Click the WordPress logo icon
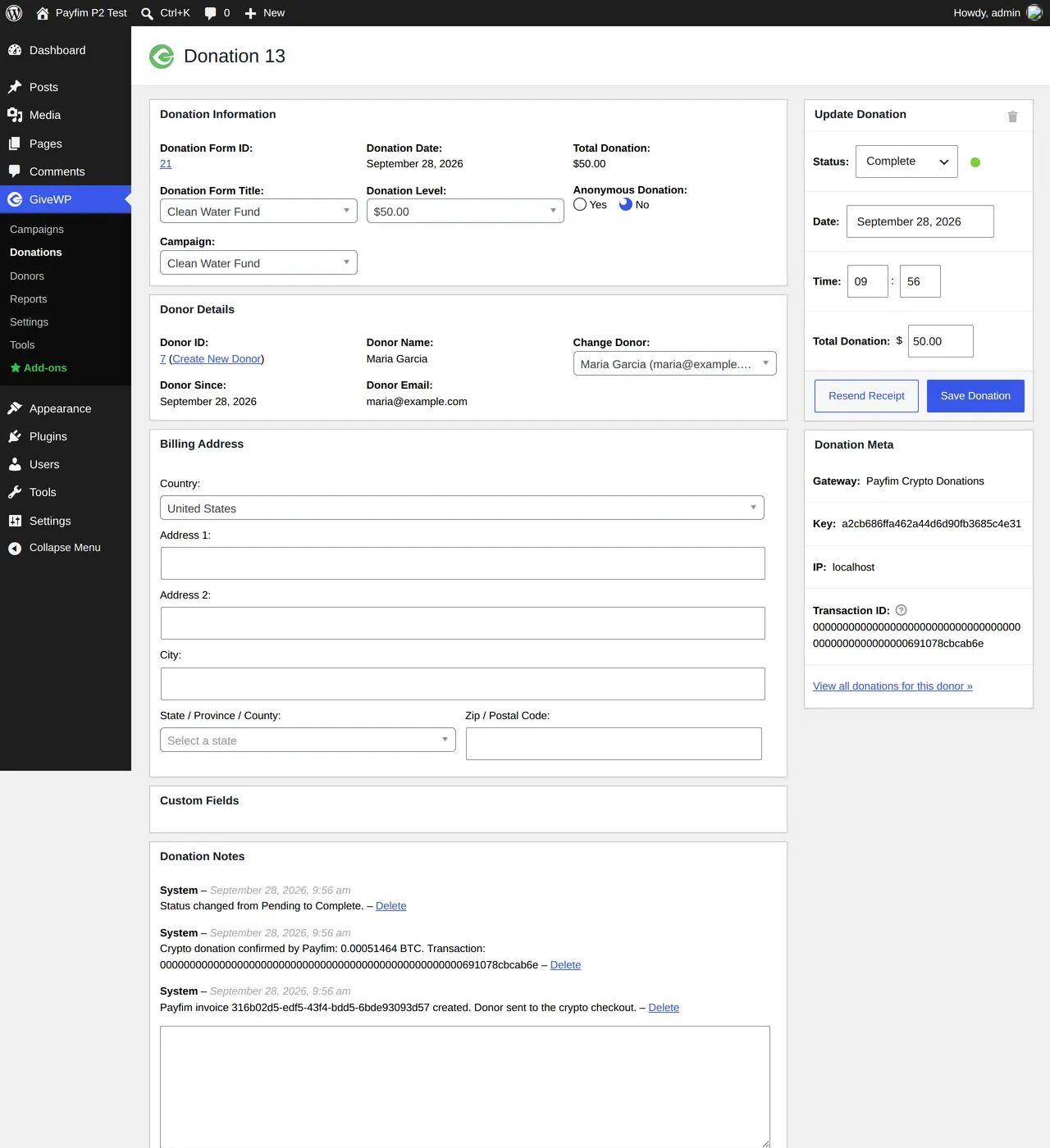1050x1148 pixels. [x=14, y=13]
